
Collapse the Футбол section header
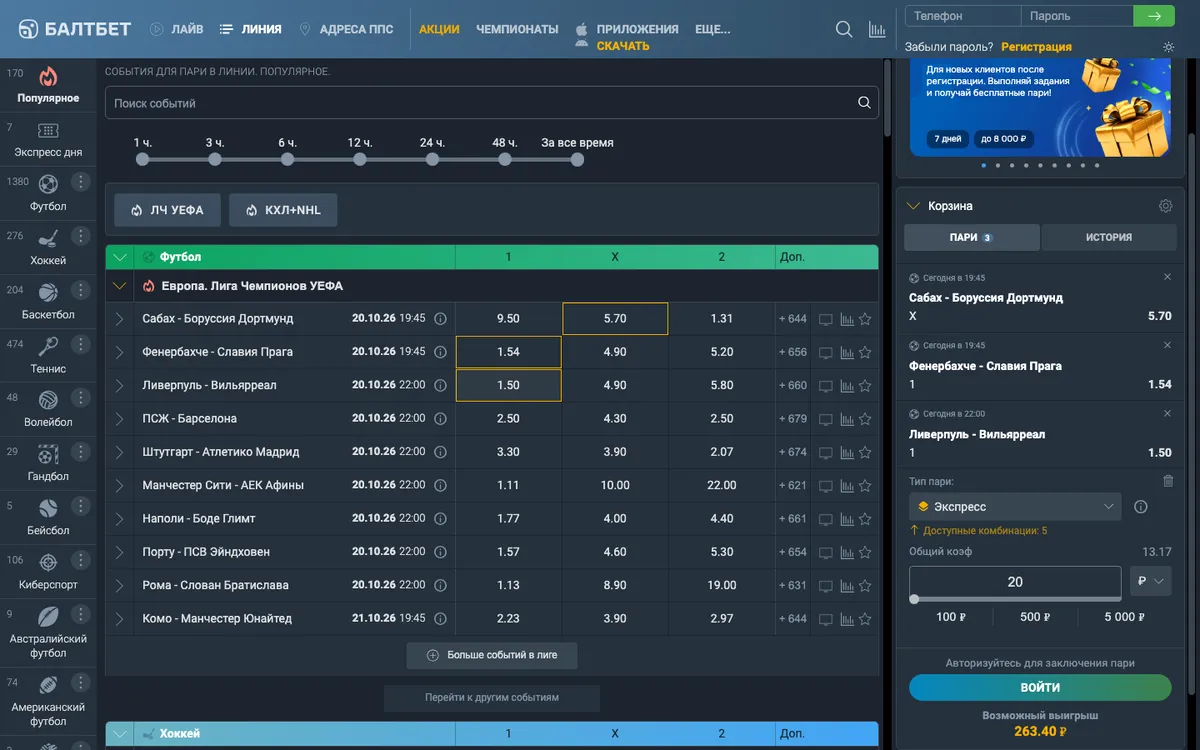(120, 258)
